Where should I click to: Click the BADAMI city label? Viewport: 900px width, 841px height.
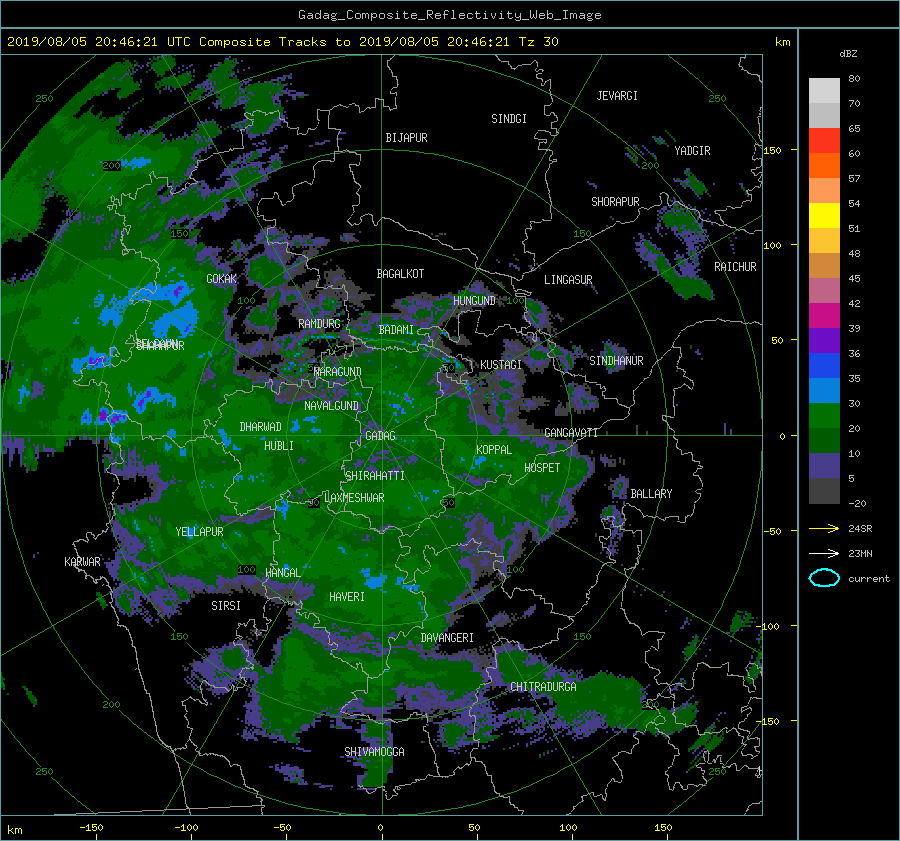[x=396, y=330]
